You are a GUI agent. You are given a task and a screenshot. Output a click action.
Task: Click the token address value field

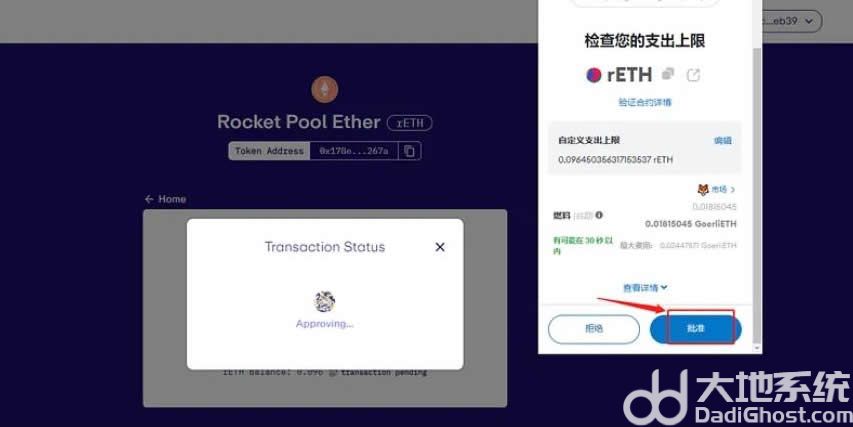pos(354,151)
